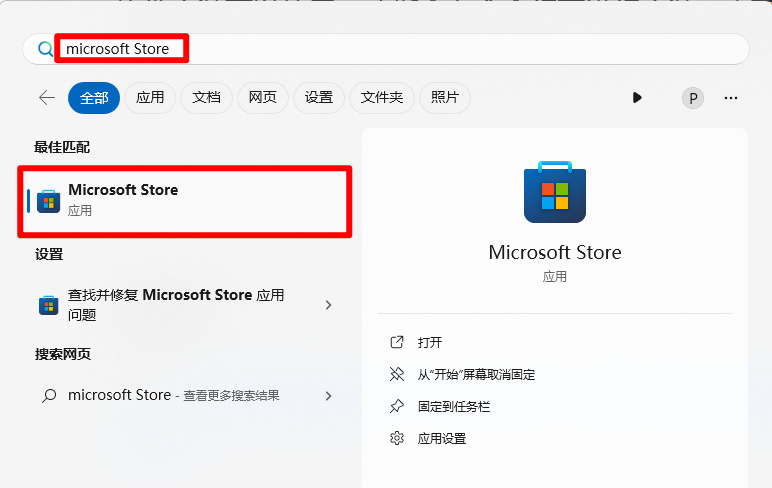Open the P account avatar
Image resolution: width=772 pixels, height=488 pixels.
click(x=693, y=98)
